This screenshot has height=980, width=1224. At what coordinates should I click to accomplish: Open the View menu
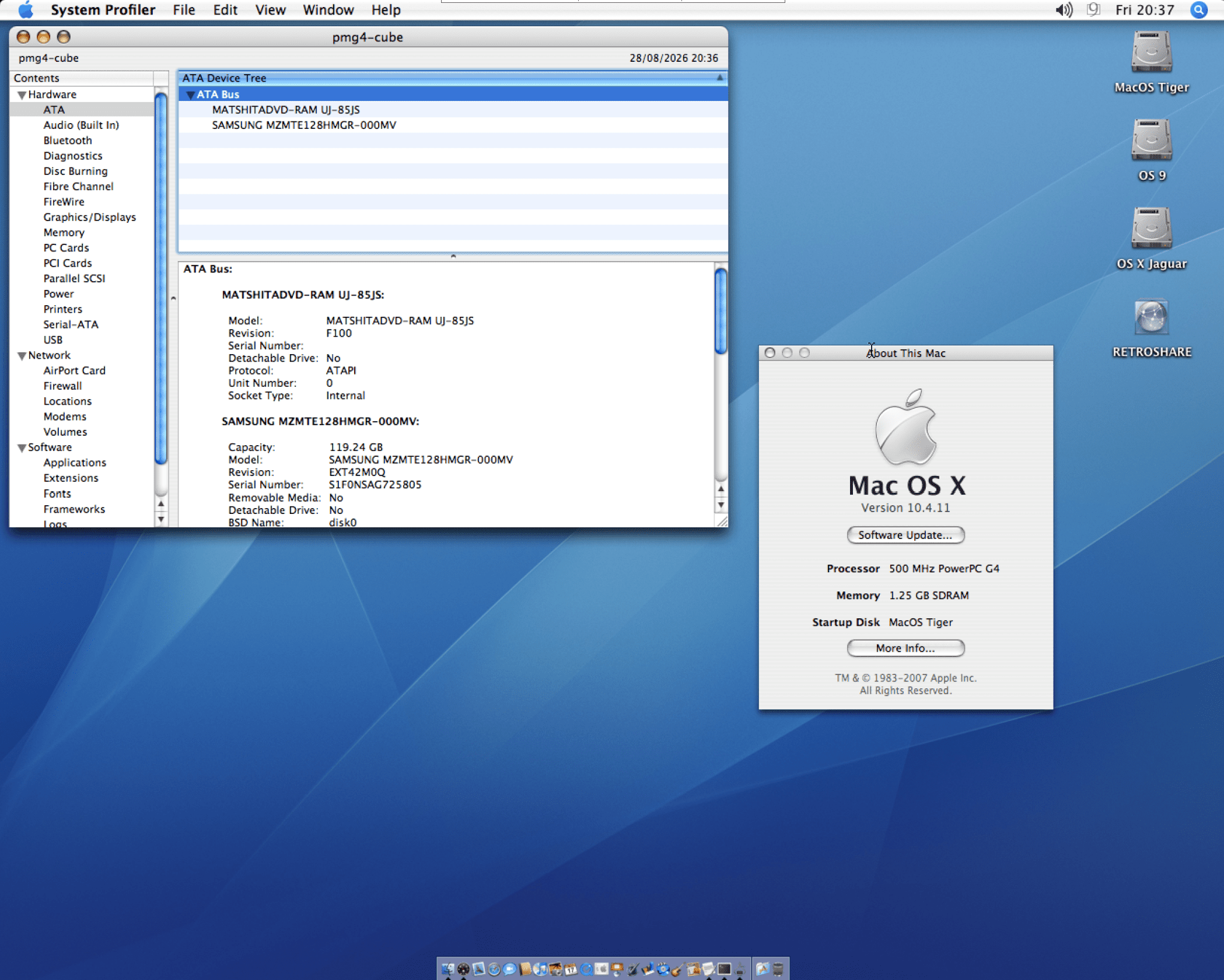tap(270, 10)
